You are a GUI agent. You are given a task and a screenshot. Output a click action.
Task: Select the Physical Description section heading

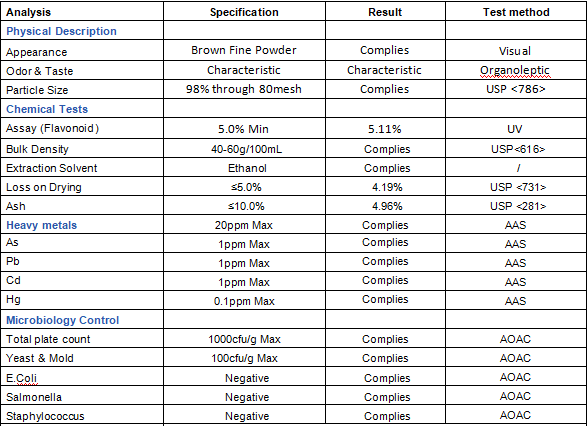point(62,31)
